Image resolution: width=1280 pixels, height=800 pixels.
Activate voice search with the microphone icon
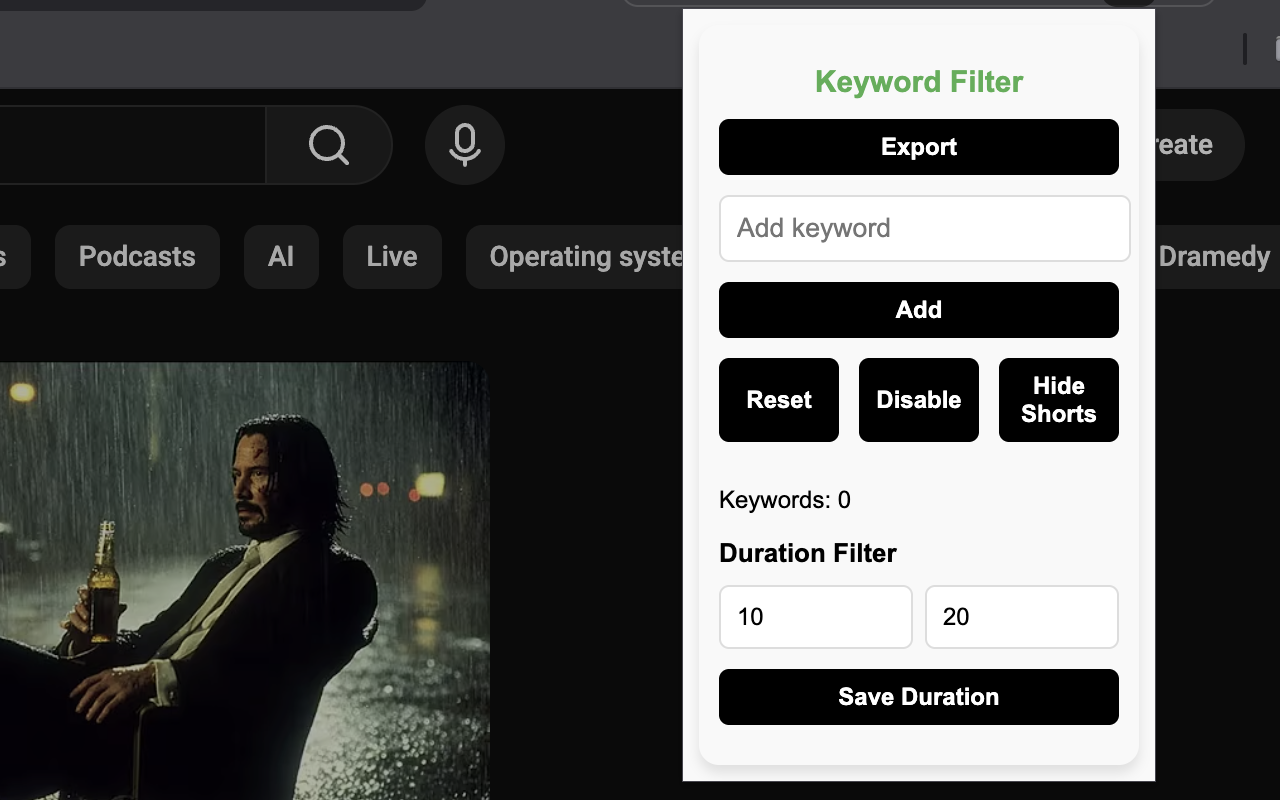tap(464, 145)
